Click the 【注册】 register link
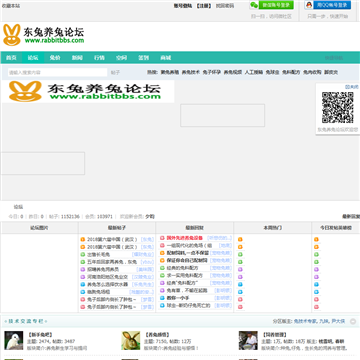Image resolution: width=360 pixels, height=360 pixels. 204,6
